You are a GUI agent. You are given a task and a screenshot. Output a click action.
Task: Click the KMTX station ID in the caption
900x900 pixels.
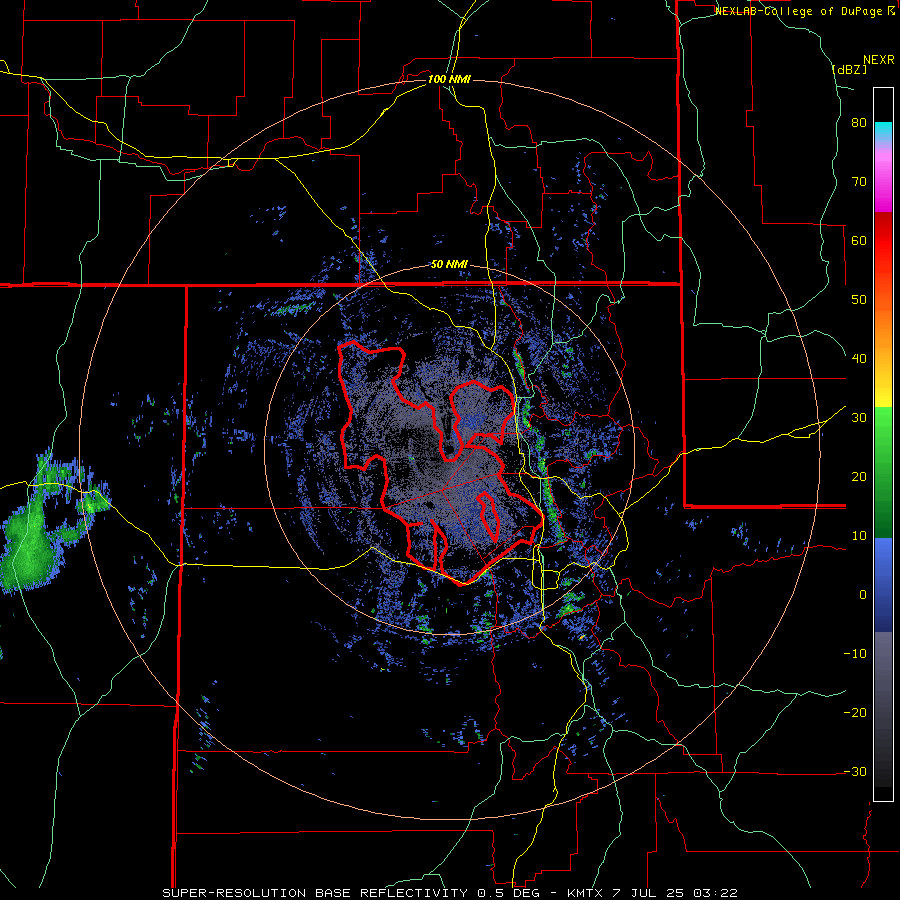[x=585, y=893]
